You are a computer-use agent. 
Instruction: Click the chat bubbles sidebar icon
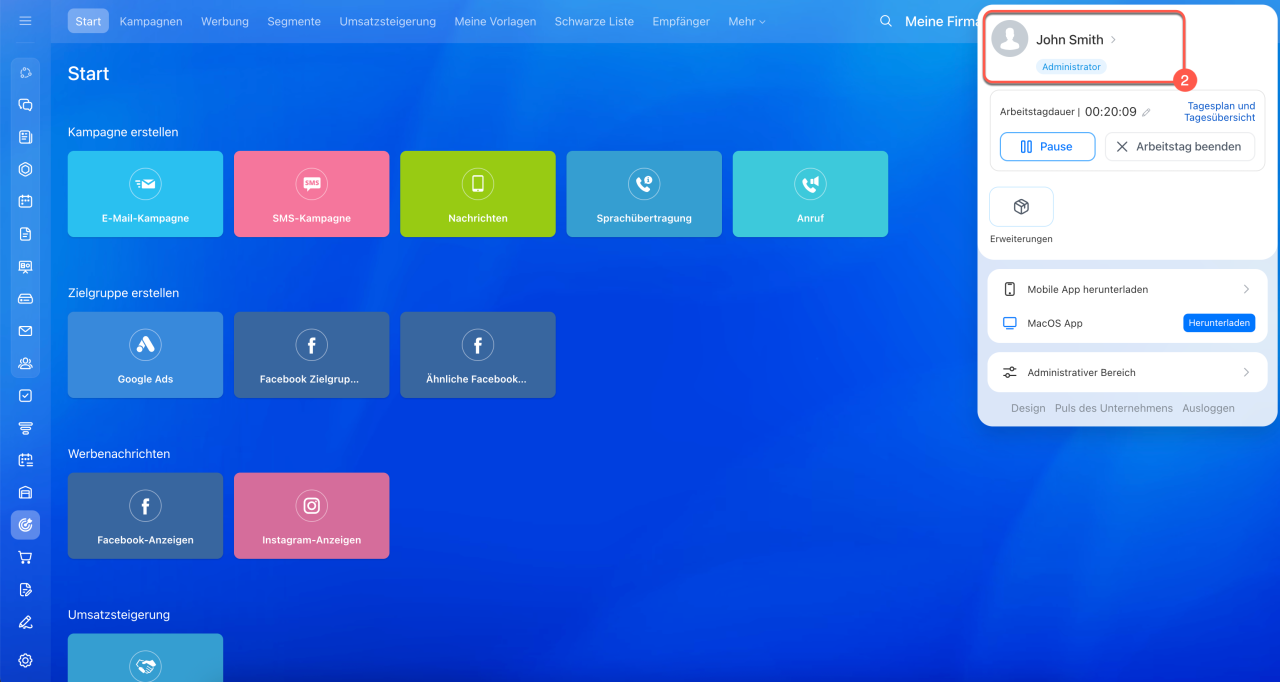26,105
